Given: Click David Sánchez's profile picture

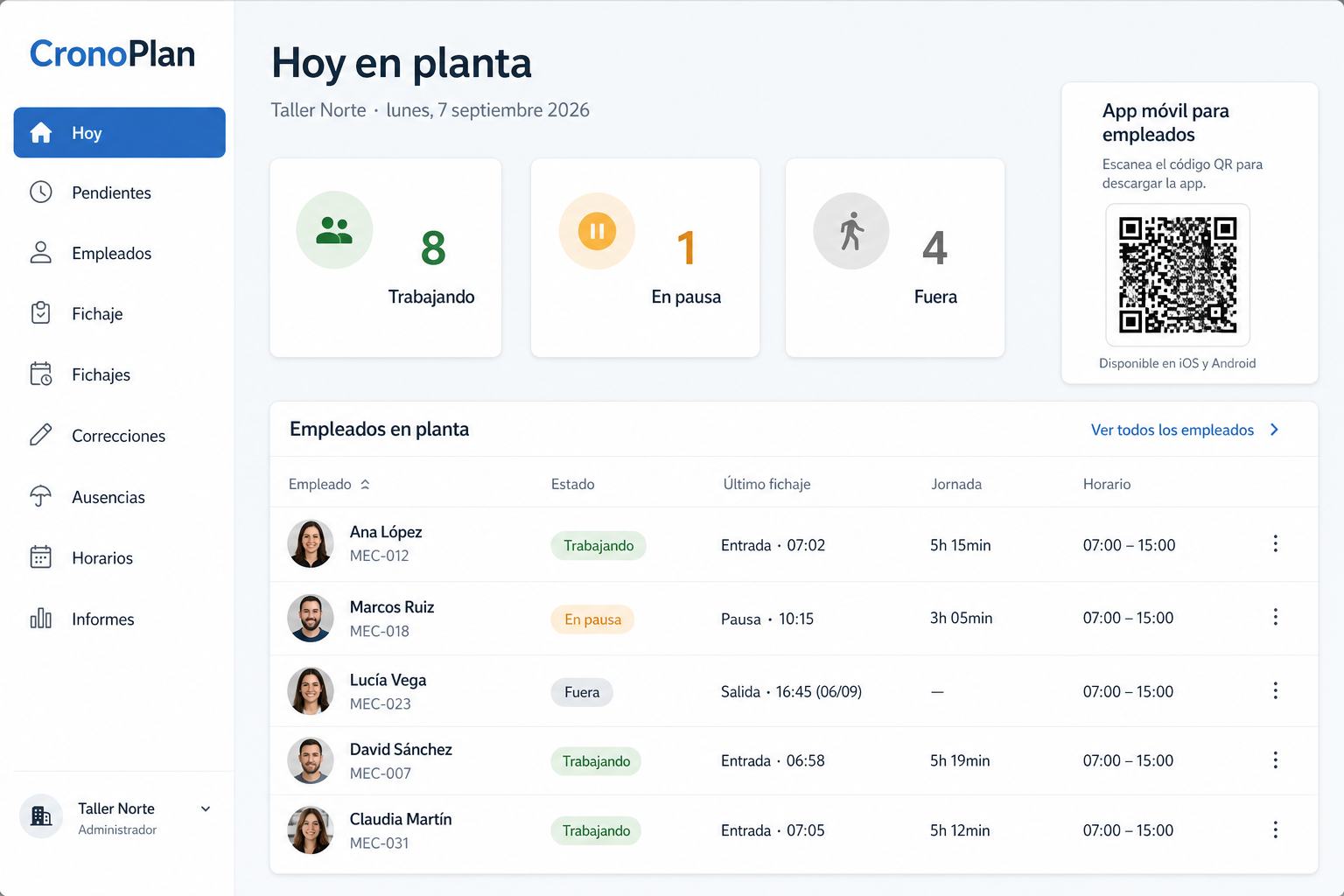Looking at the screenshot, I should 311,760.
